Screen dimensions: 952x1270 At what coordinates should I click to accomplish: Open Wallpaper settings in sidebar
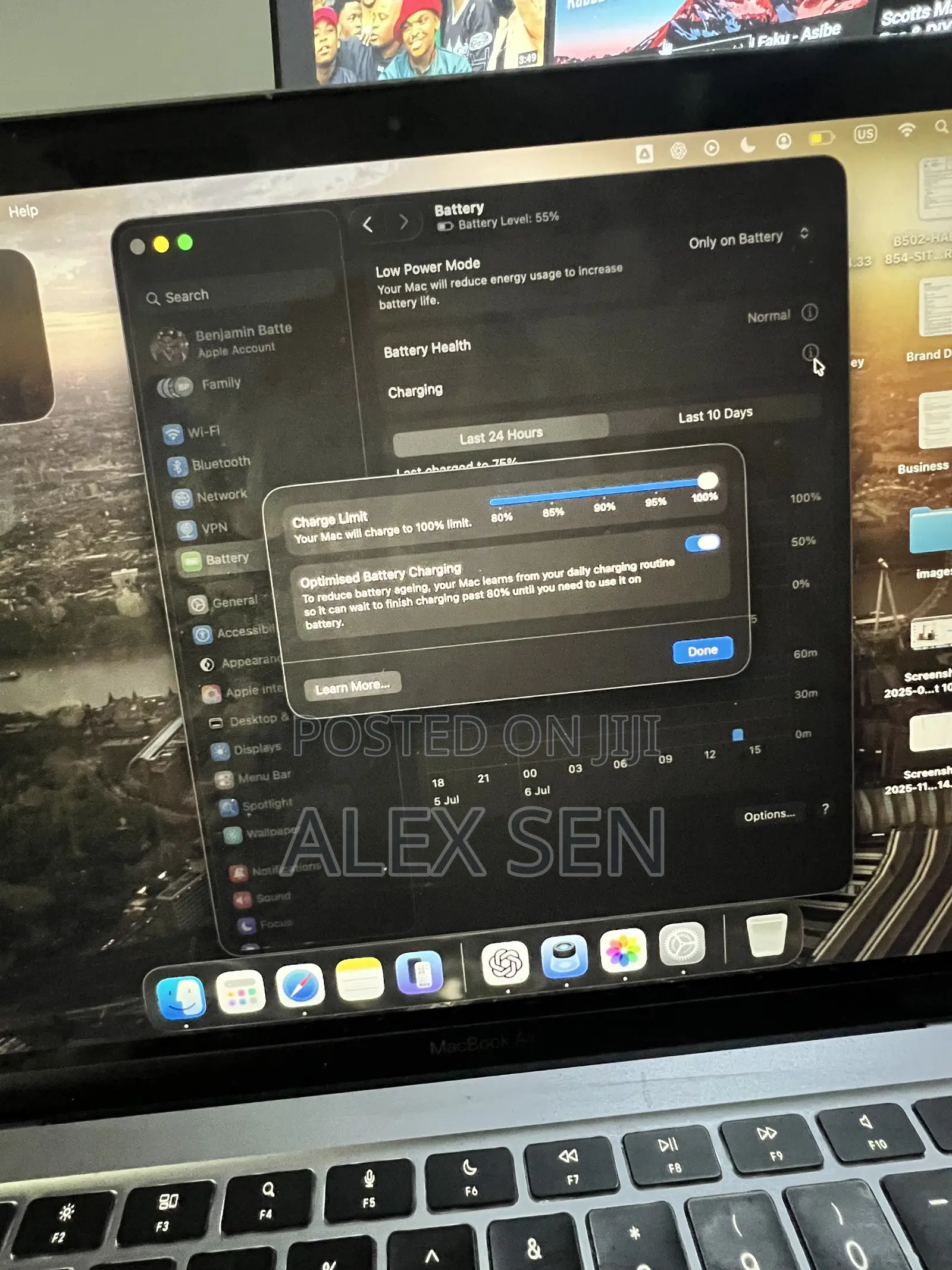tap(262, 833)
